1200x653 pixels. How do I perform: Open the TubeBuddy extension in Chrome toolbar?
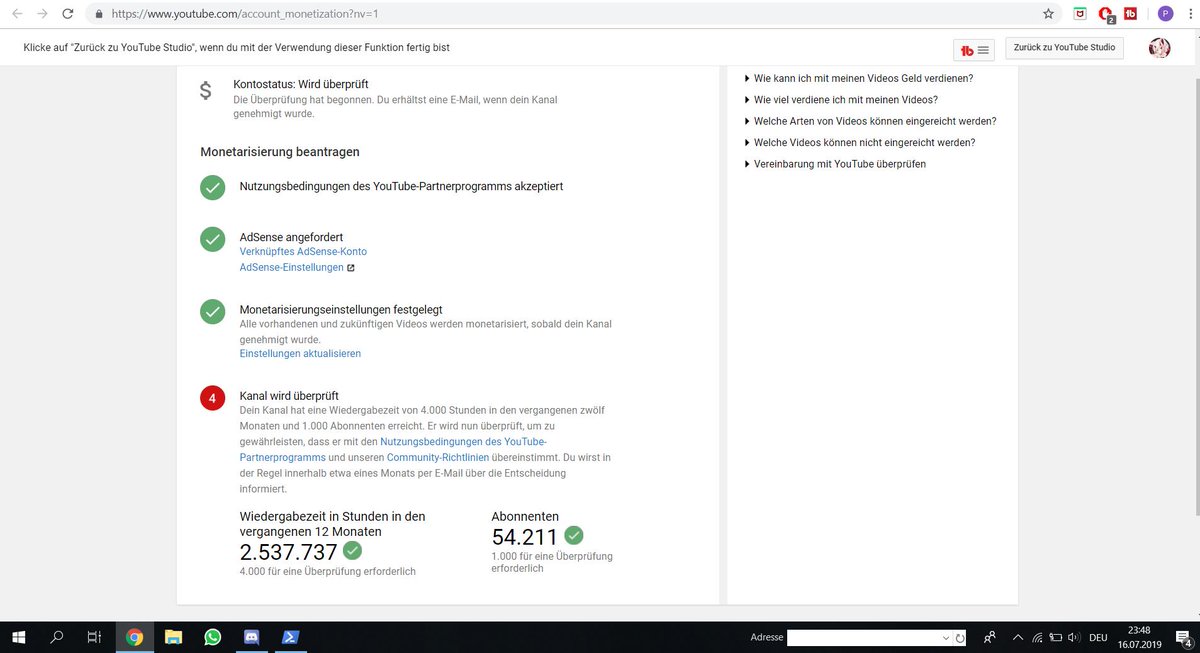1131,14
